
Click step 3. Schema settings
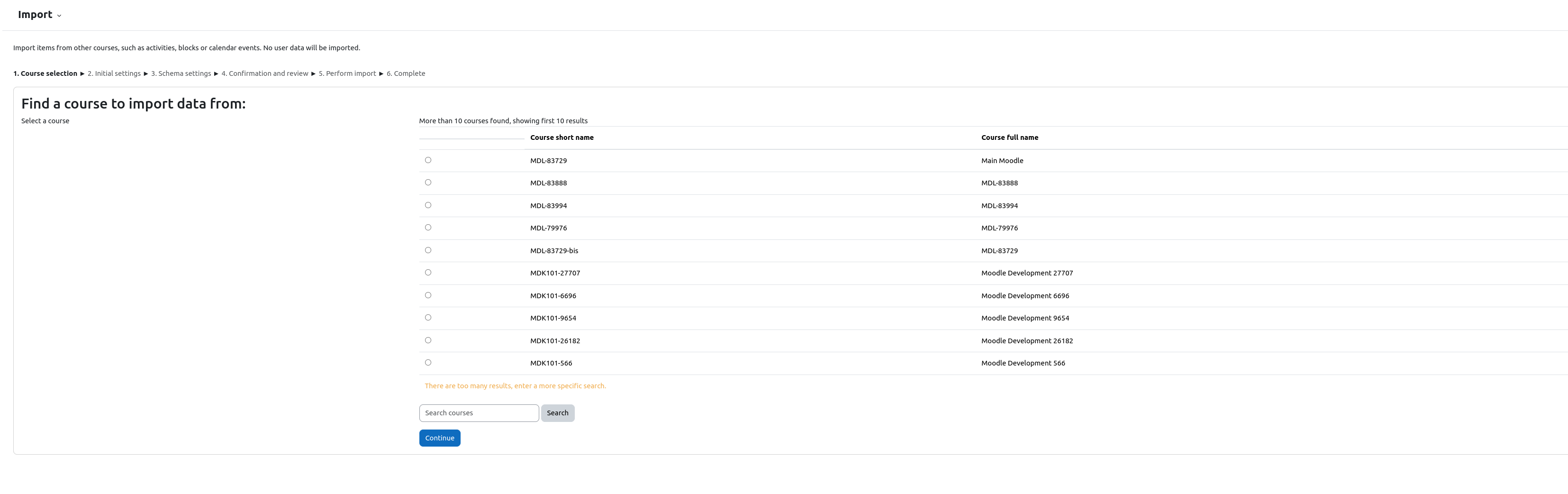[x=181, y=73]
